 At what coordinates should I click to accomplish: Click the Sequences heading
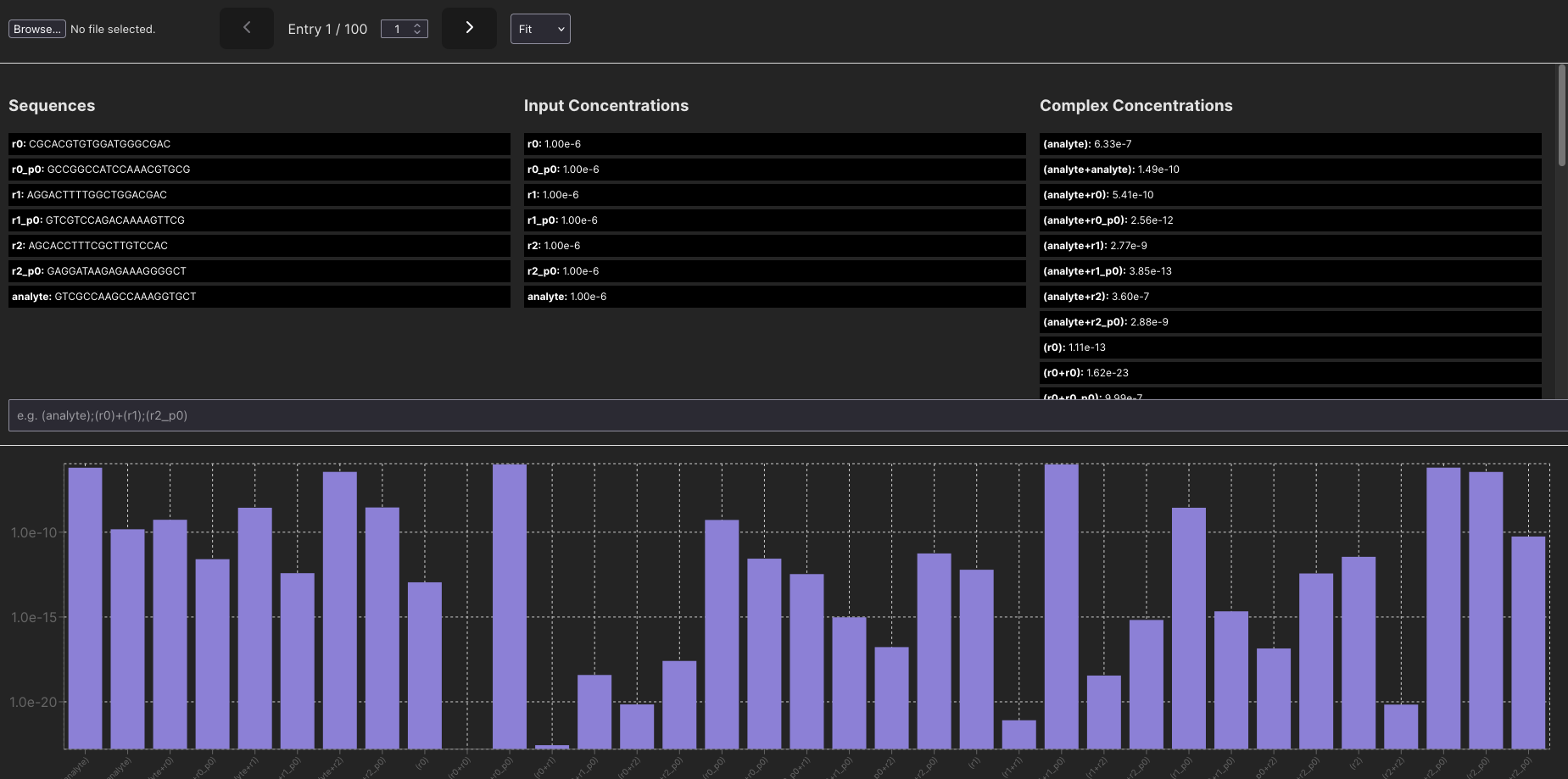(52, 105)
